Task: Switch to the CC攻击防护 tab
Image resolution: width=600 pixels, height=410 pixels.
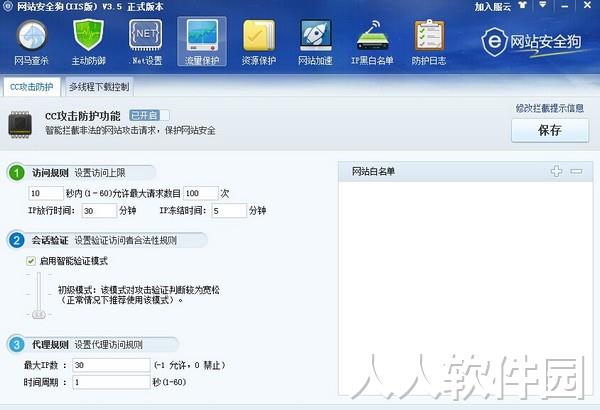Action: tap(32, 87)
